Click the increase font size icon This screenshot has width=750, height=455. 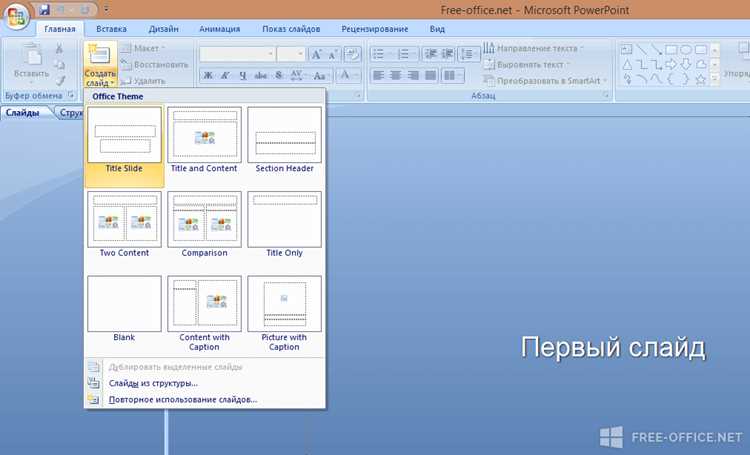[x=316, y=54]
